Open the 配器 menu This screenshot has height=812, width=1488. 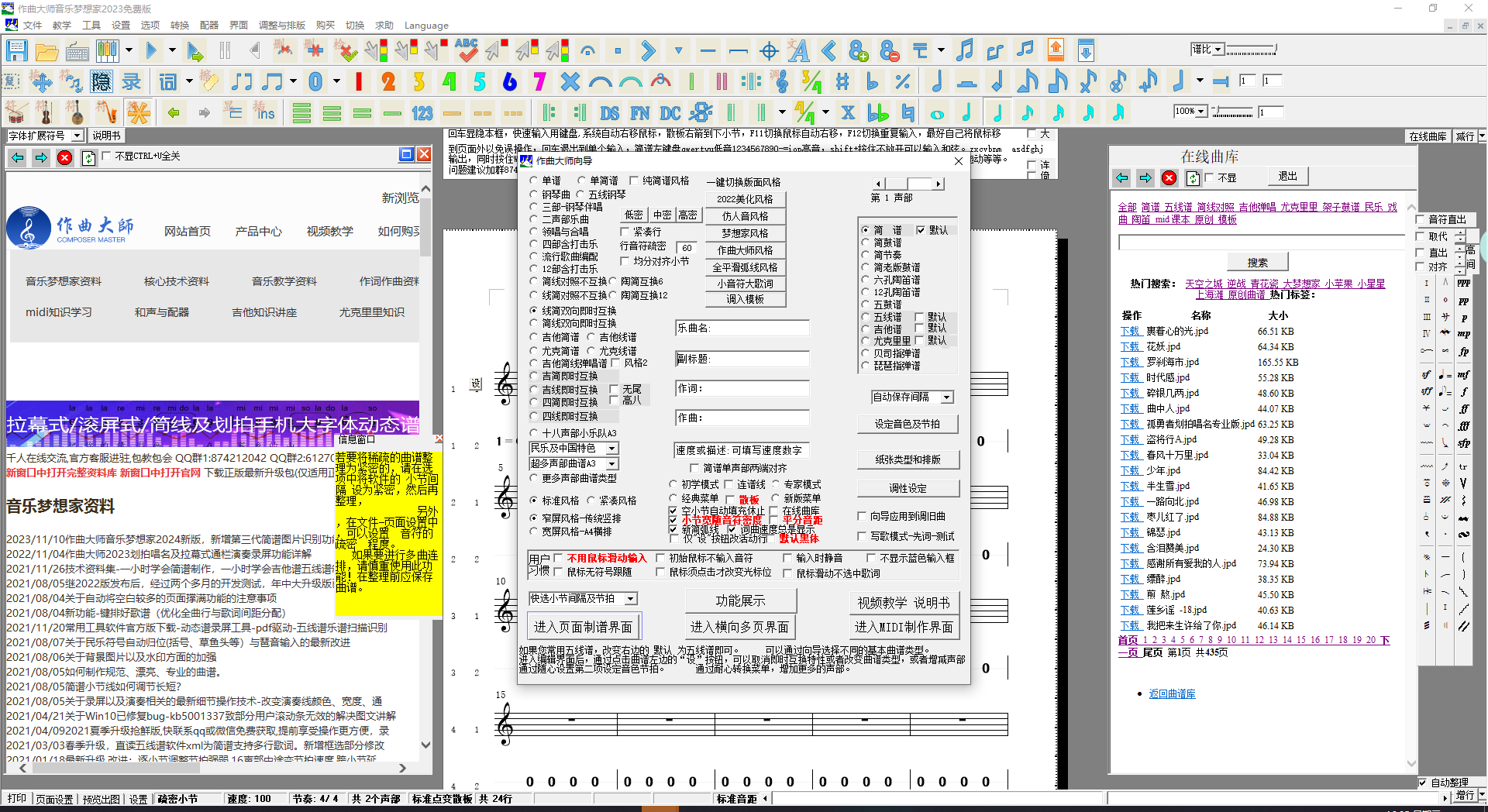[209, 26]
